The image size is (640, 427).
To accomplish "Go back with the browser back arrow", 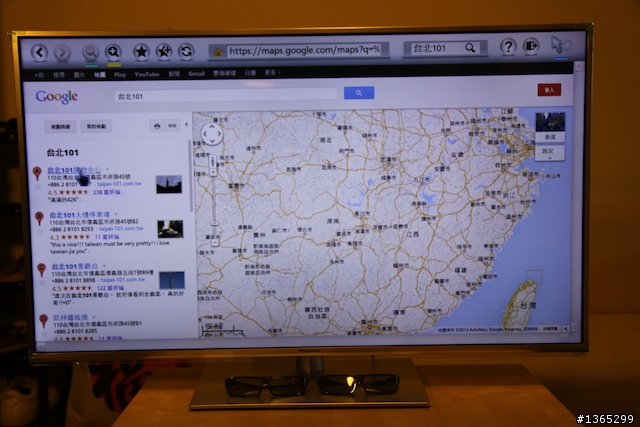I will click(40, 52).
